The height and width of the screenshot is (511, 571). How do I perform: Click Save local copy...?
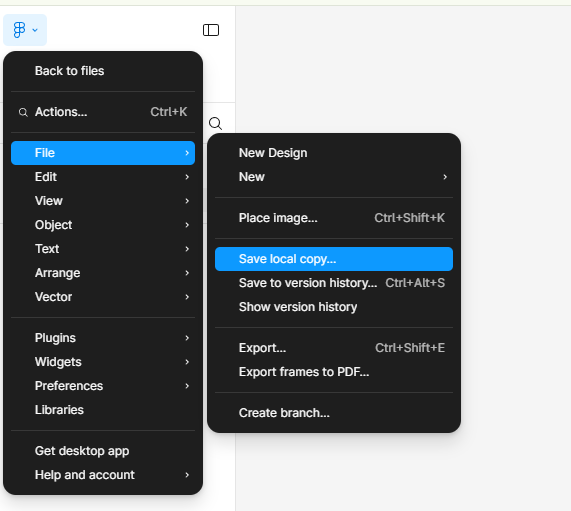coord(334,259)
